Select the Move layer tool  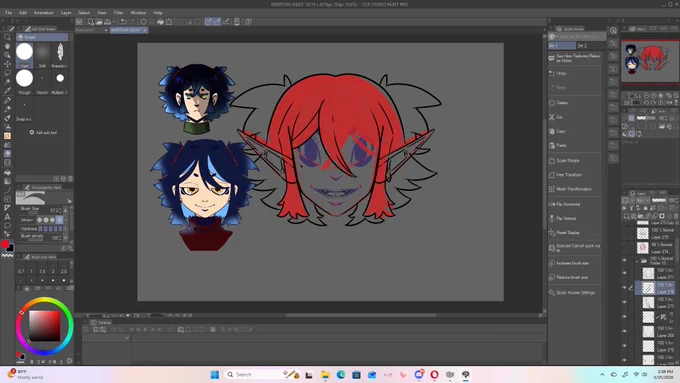click(x=7, y=64)
